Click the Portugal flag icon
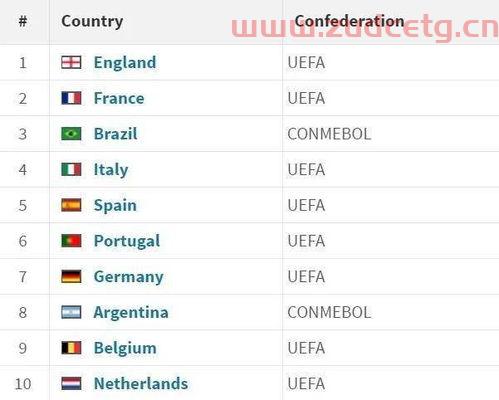499x400 pixels. [71, 241]
